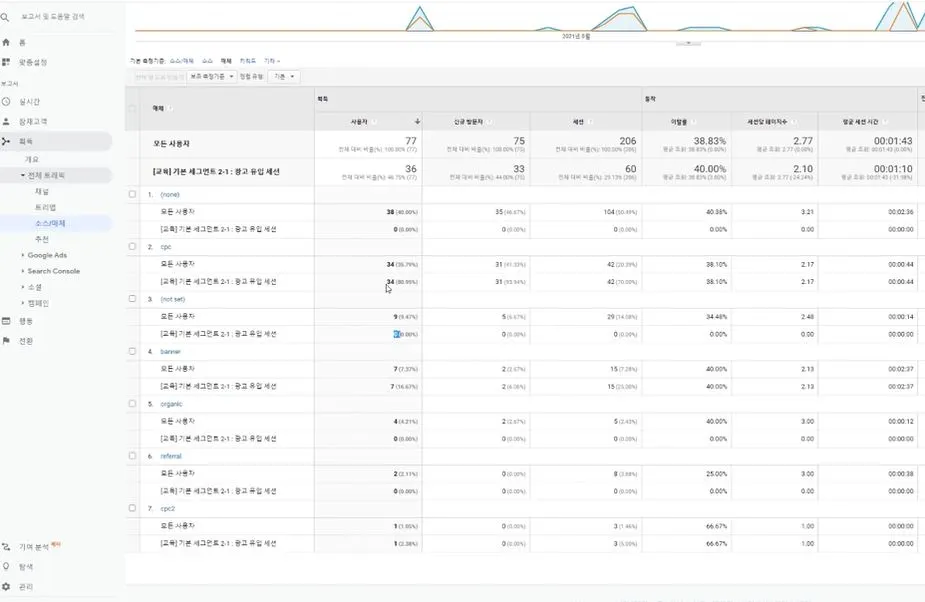Check the box for row 2 cpc

pos(132,247)
